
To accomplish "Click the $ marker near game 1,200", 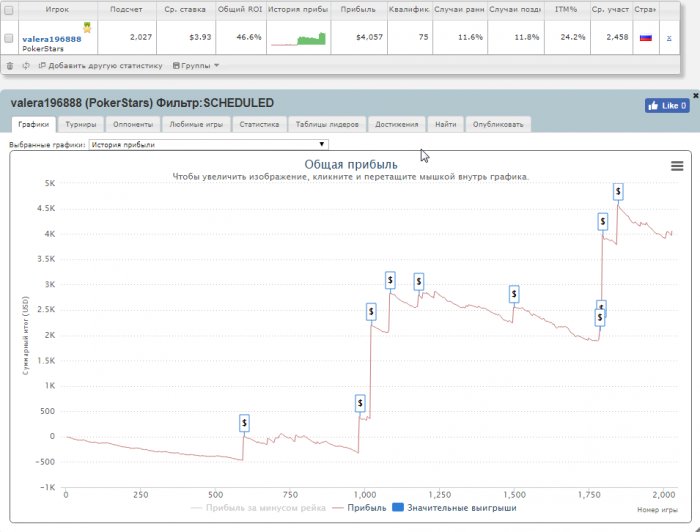I will [x=419, y=281].
